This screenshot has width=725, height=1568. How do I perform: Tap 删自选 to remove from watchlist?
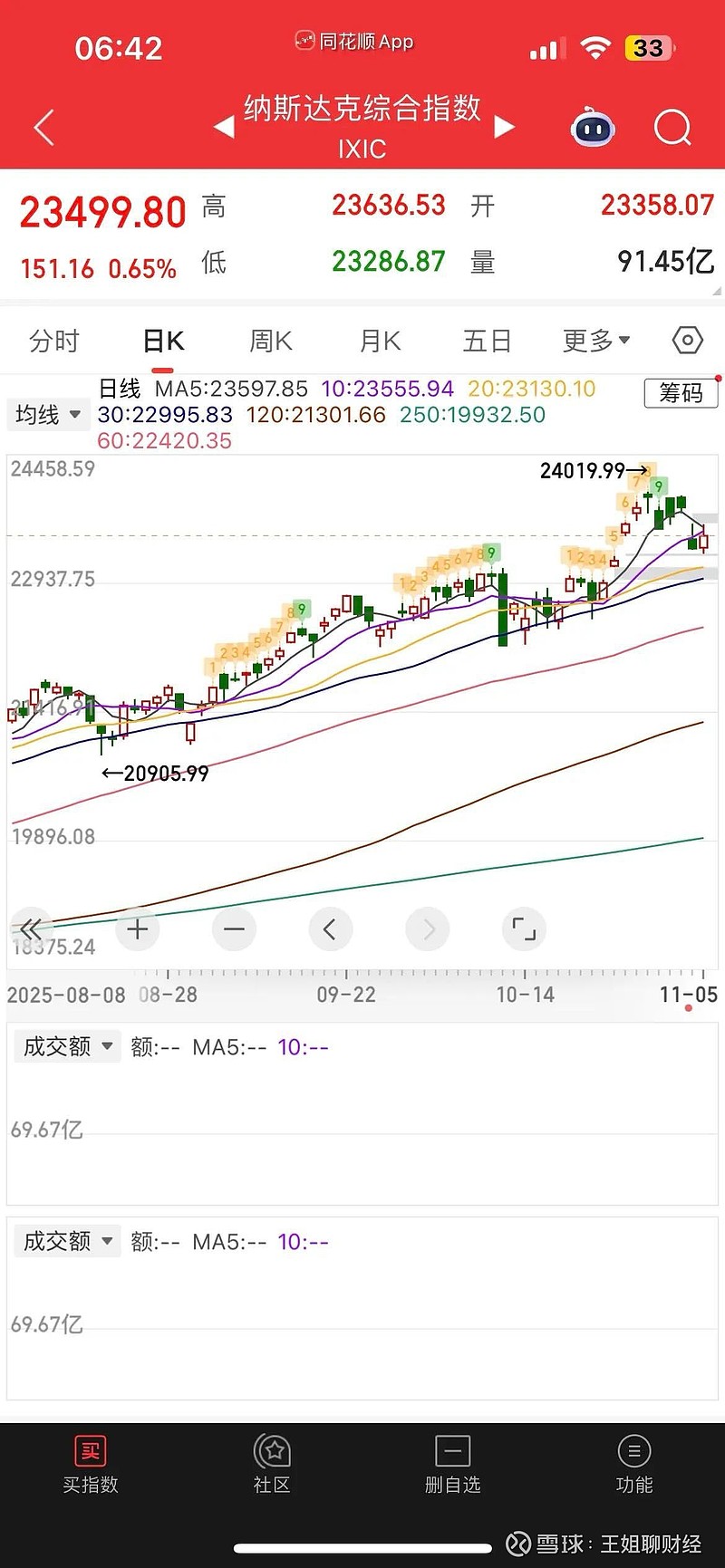tap(452, 1464)
